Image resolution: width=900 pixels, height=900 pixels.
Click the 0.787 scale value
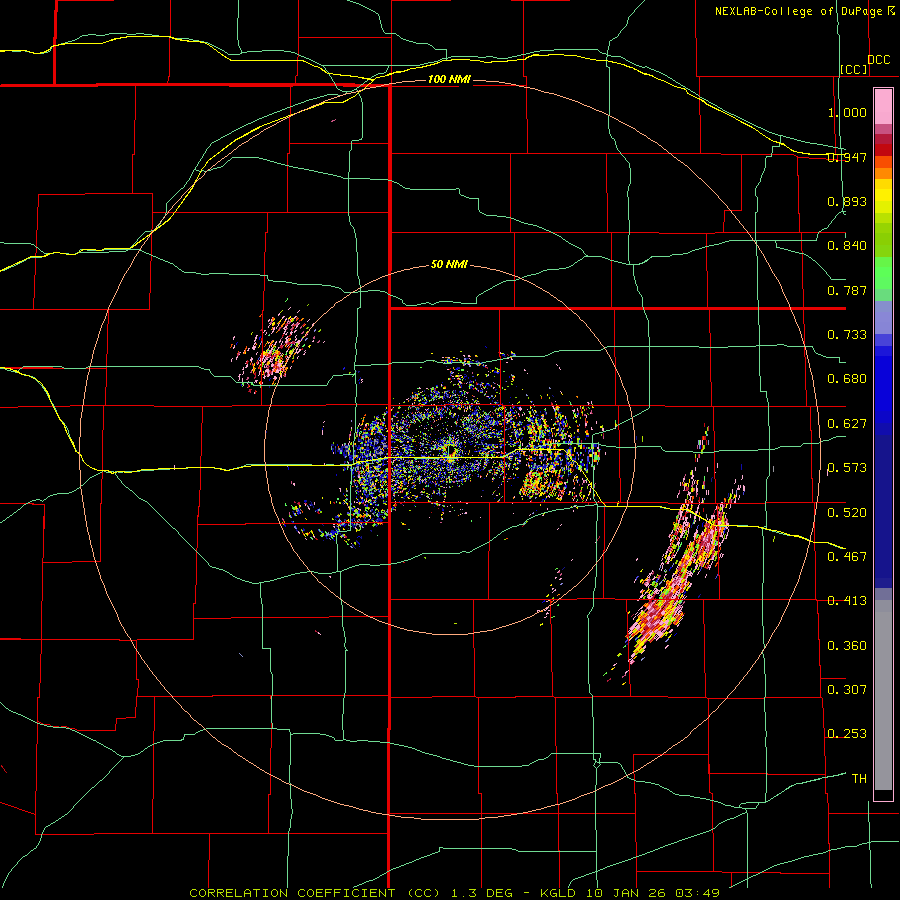coord(847,290)
